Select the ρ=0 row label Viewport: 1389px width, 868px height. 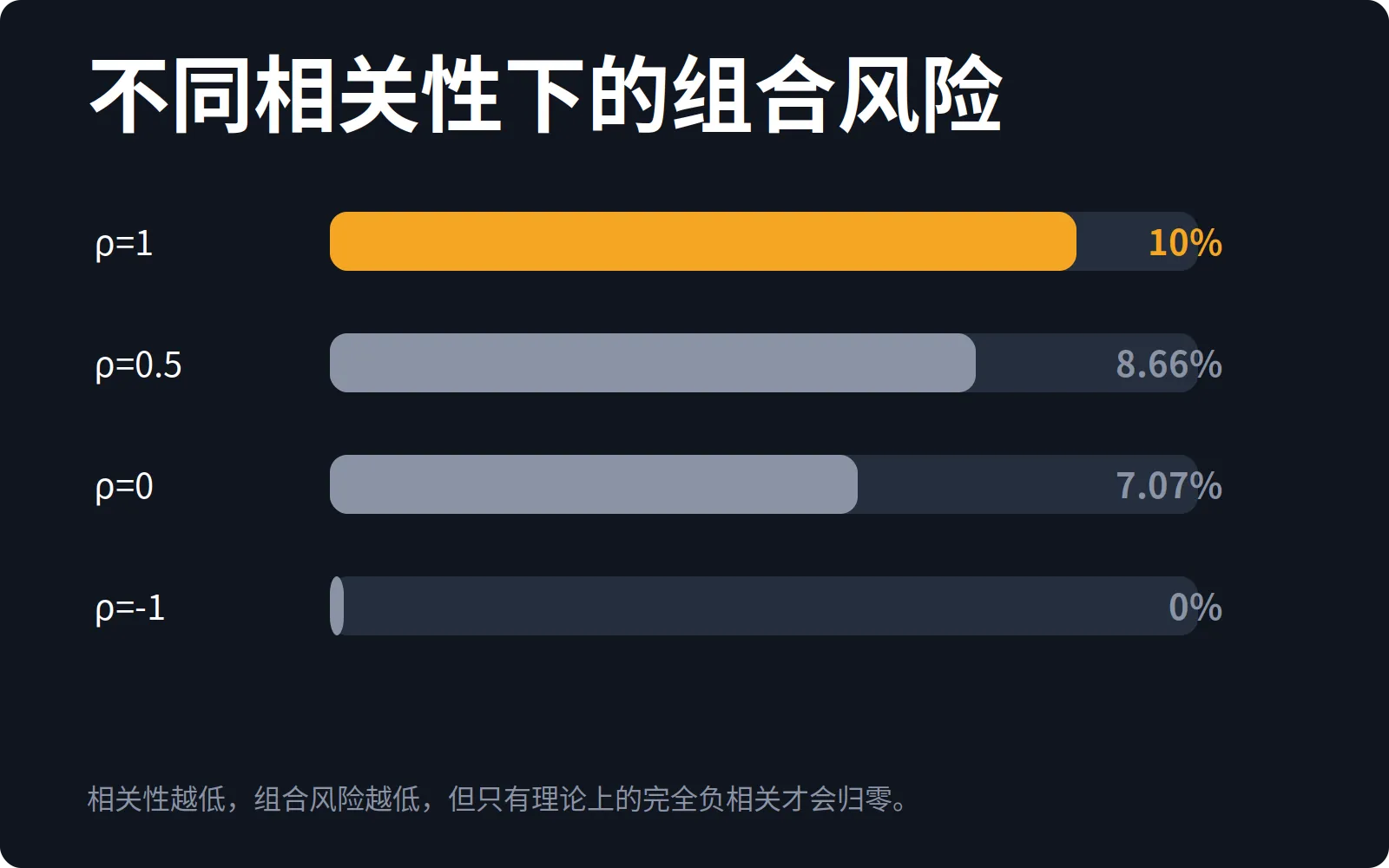click(124, 487)
